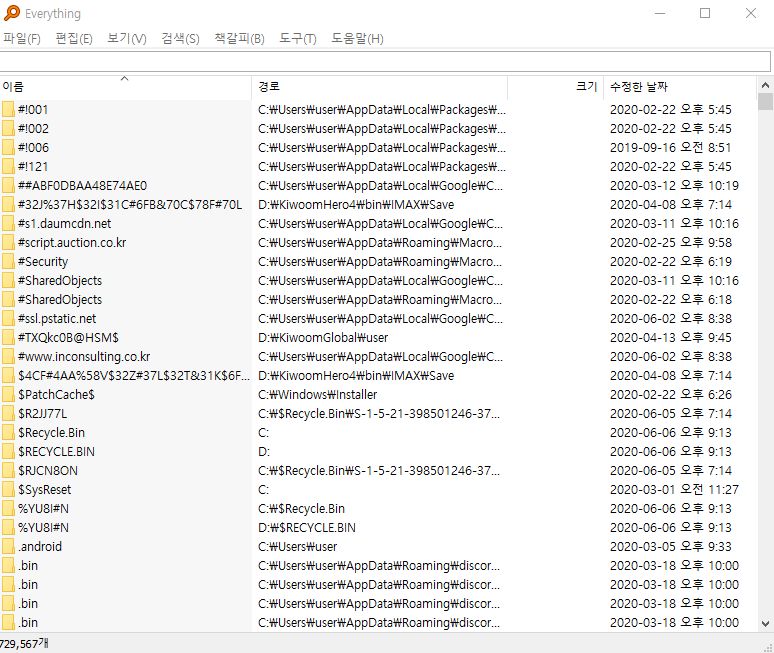
Task: Select the #TXQkc0B@HSM$ folder name
Action: coord(68,338)
